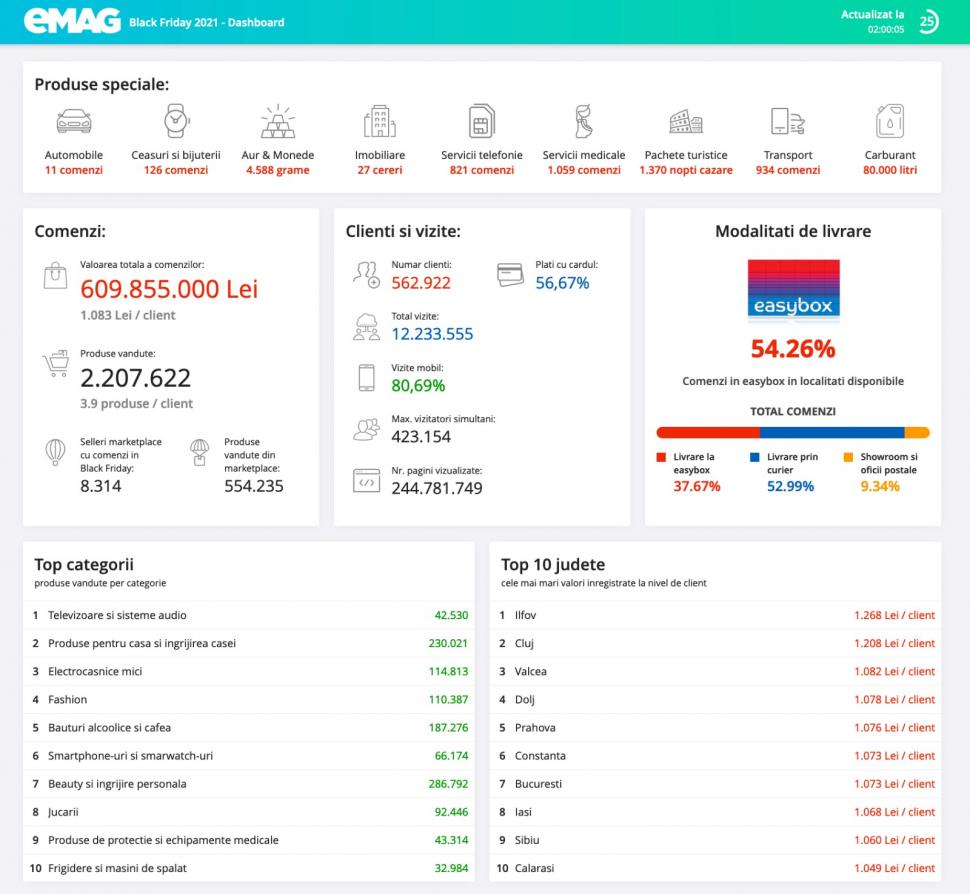Select the Carburant fuel canister icon
970x894 pixels.
coord(889,121)
